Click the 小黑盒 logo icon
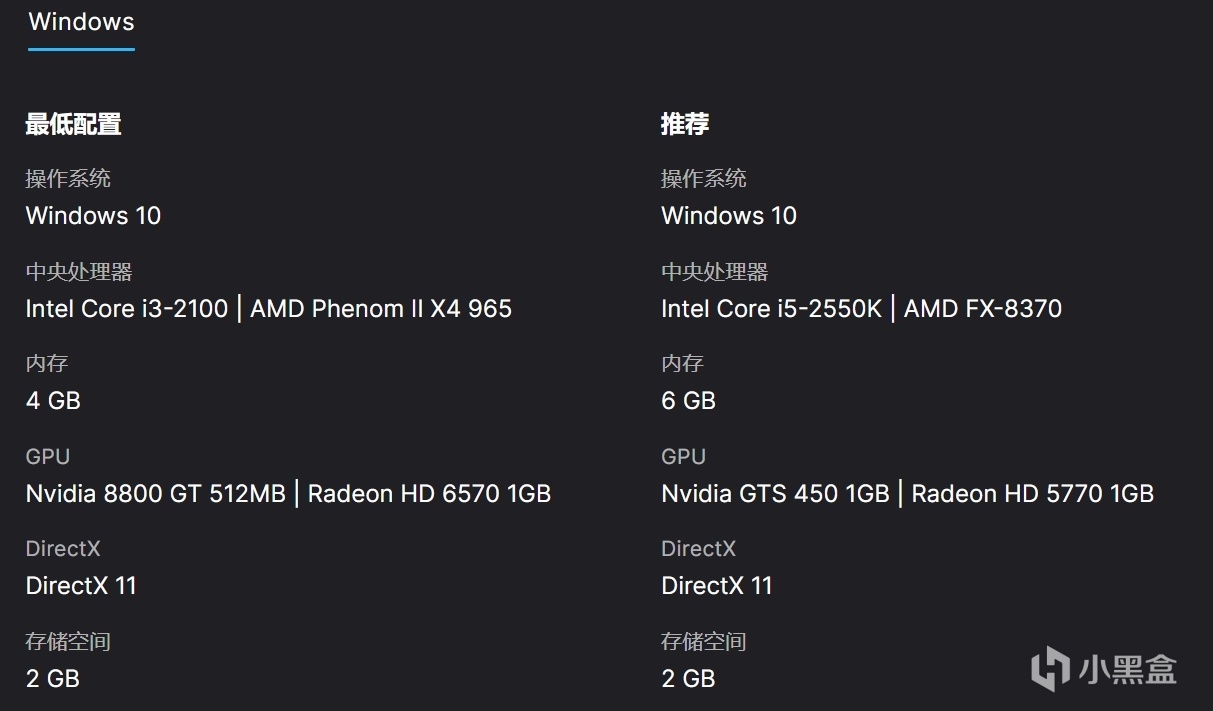Screen dimensions: 1213x711 [x=1050, y=667]
